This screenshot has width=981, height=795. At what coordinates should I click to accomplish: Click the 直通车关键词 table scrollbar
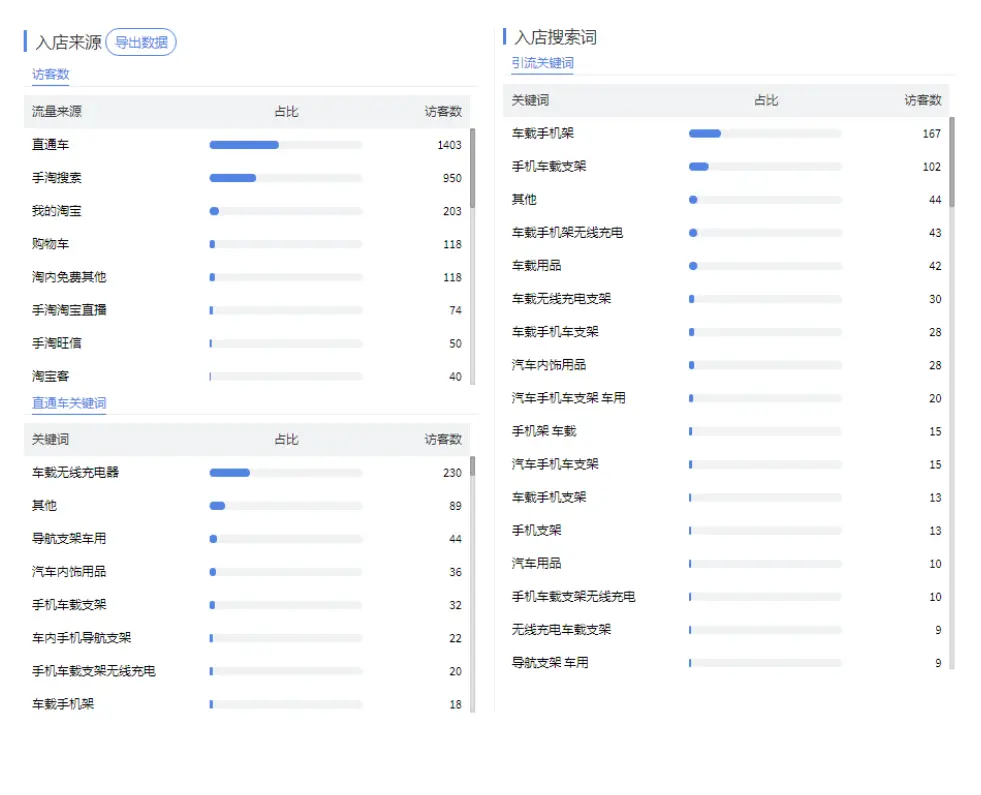(472, 468)
